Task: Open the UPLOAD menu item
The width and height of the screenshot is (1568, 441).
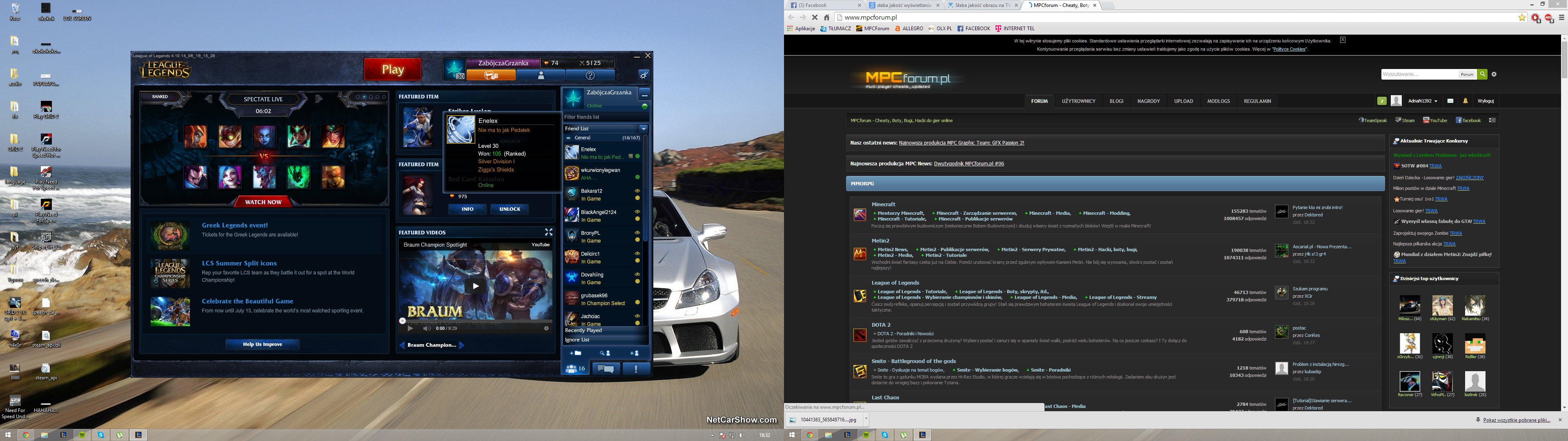Action: pos(1183,101)
